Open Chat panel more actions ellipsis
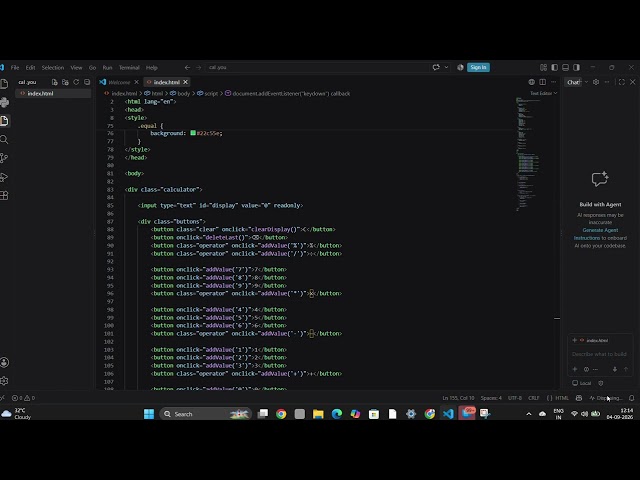The image size is (640, 480). pyautogui.click(x=607, y=82)
